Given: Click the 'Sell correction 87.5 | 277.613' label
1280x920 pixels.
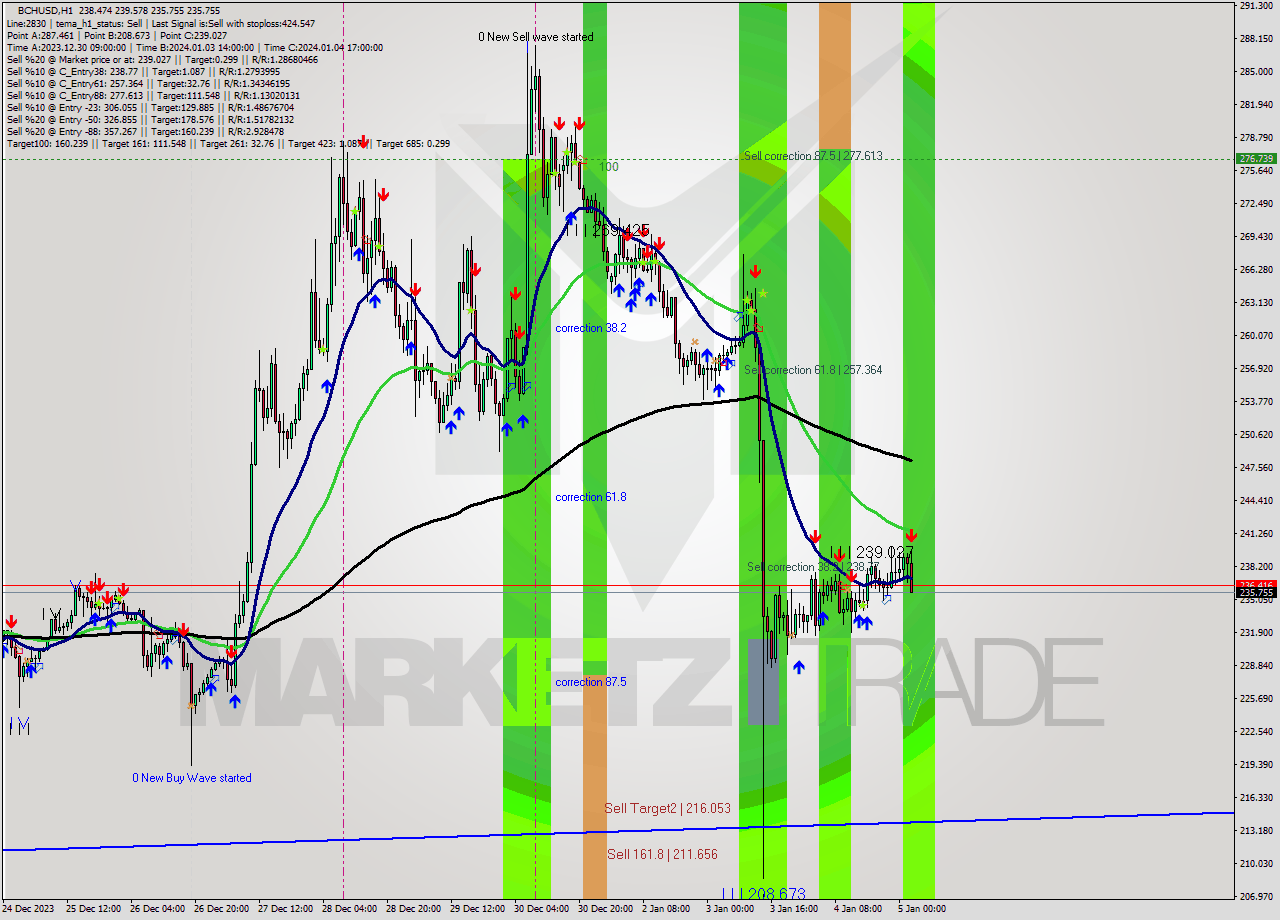Looking at the screenshot, I should pyautogui.click(x=813, y=156).
